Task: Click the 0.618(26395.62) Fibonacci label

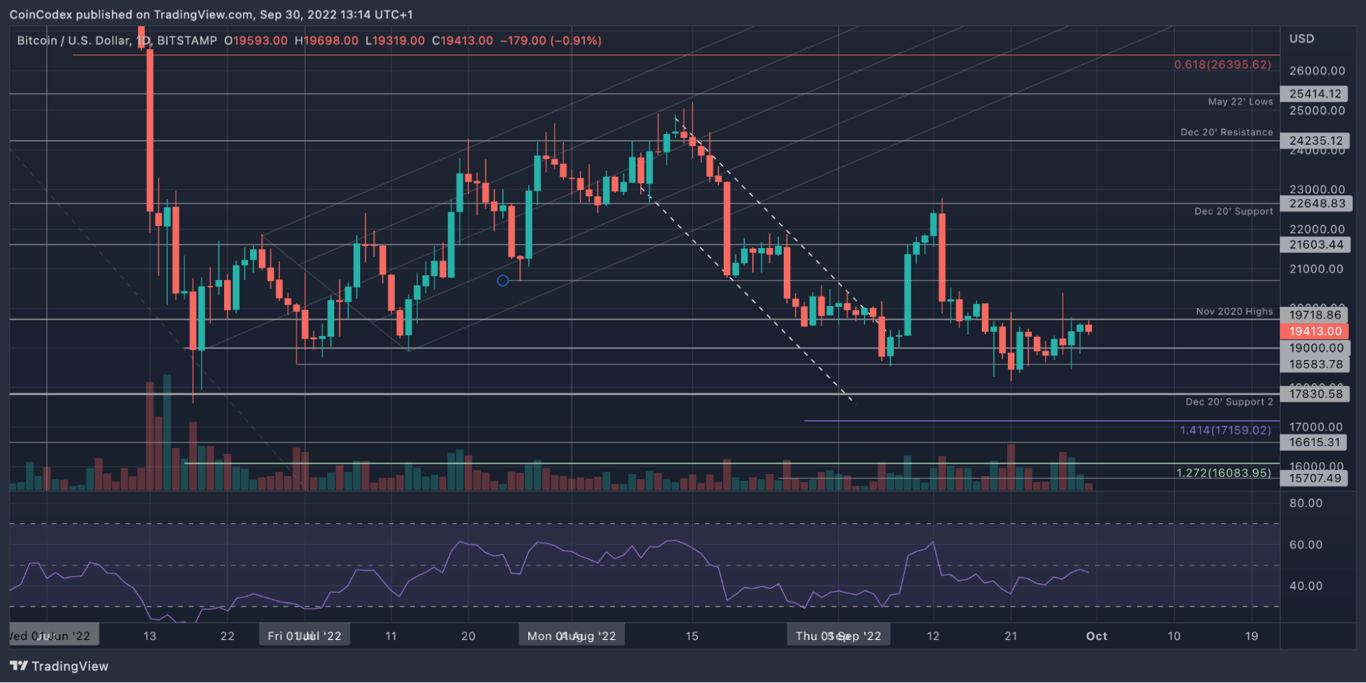Action: pos(1222,65)
